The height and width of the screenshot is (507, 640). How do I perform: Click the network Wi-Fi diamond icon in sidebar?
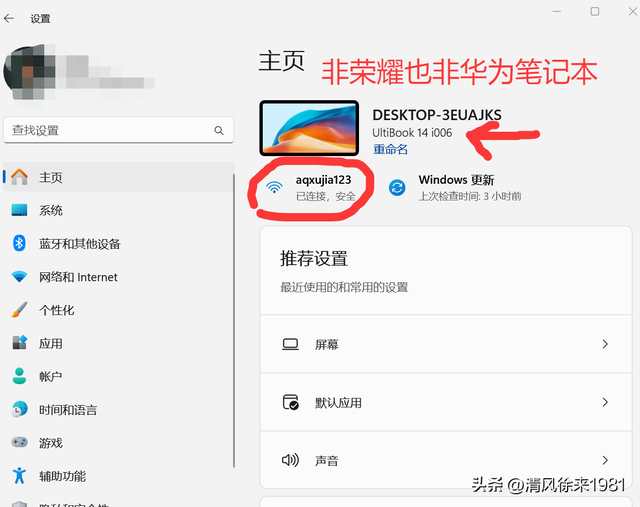pyautogui.click(x=19, y=277)
